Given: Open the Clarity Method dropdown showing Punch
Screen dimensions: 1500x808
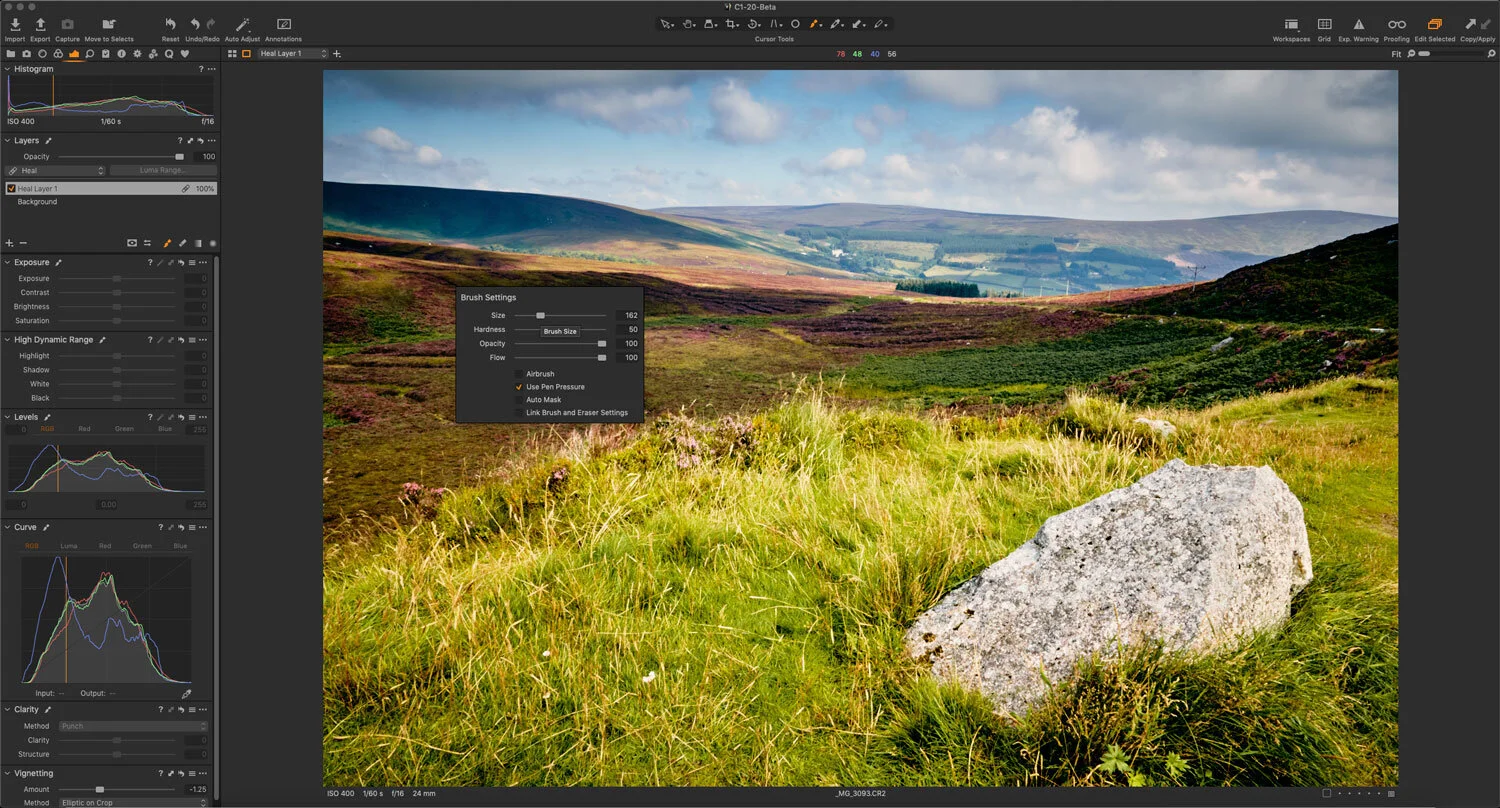Looking at the screenshot, I should pyautogui.click(x=135, y=725).
